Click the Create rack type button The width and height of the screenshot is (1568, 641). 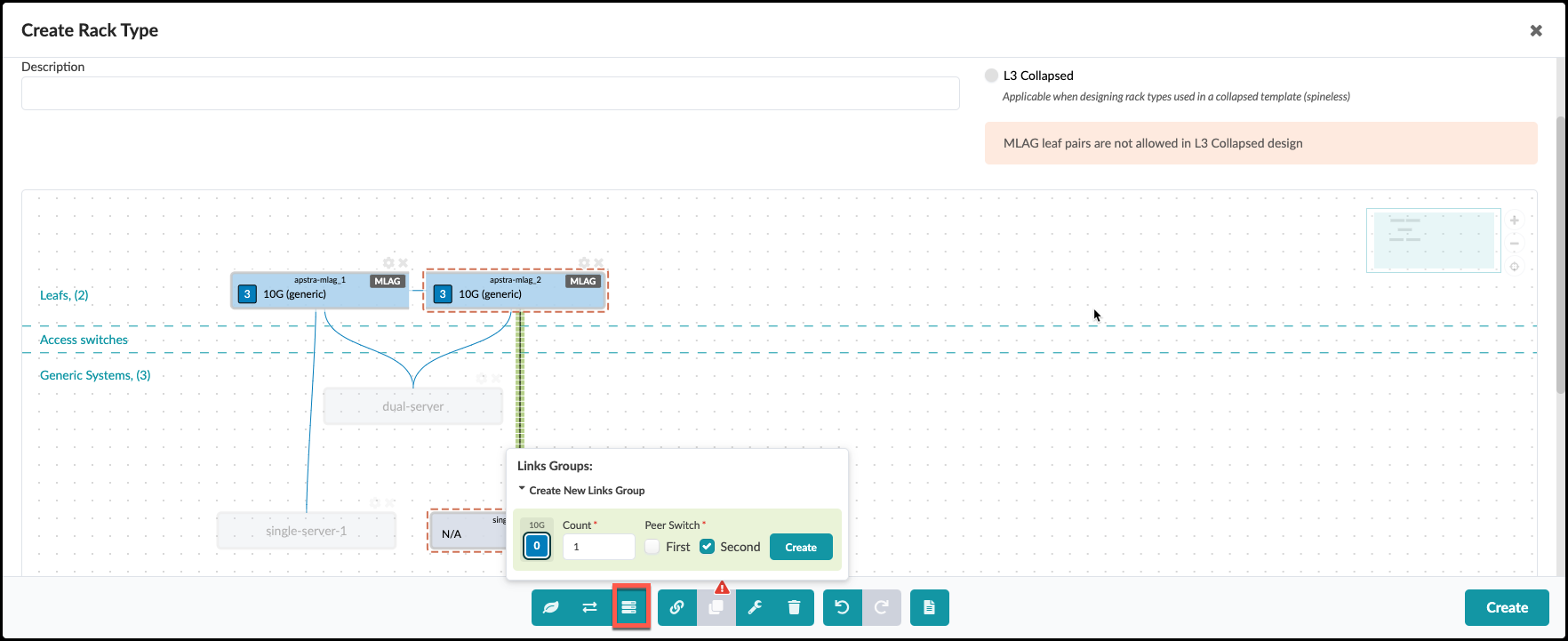1507,608
